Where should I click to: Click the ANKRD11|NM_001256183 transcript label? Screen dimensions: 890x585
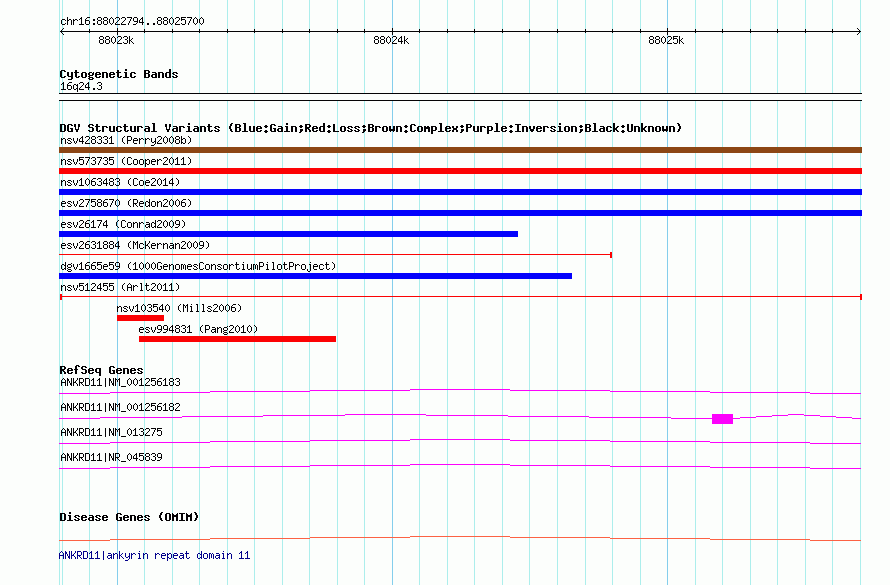(120, 382)
